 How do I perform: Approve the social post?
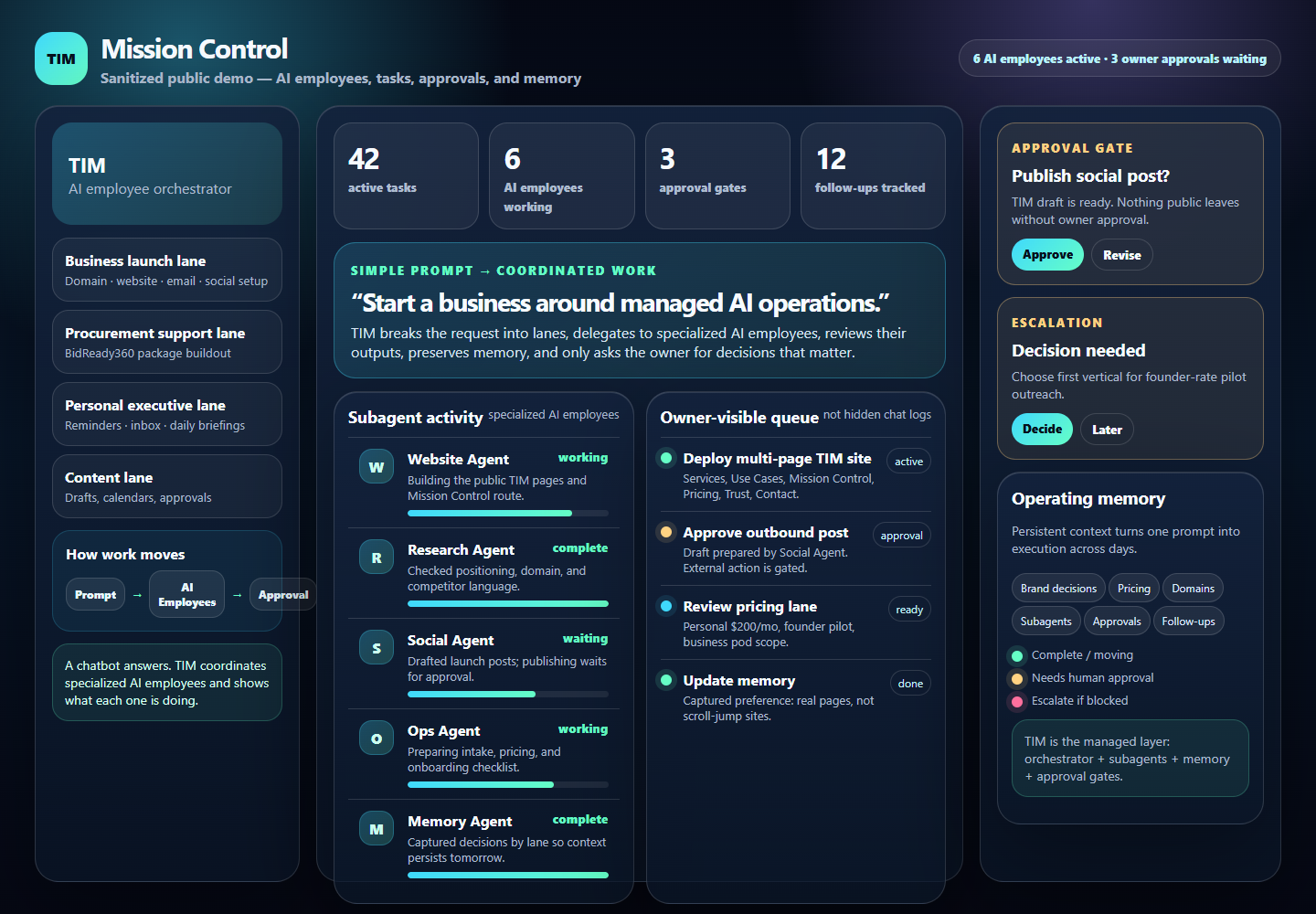pyautogui.click(x=1047, y=255)
